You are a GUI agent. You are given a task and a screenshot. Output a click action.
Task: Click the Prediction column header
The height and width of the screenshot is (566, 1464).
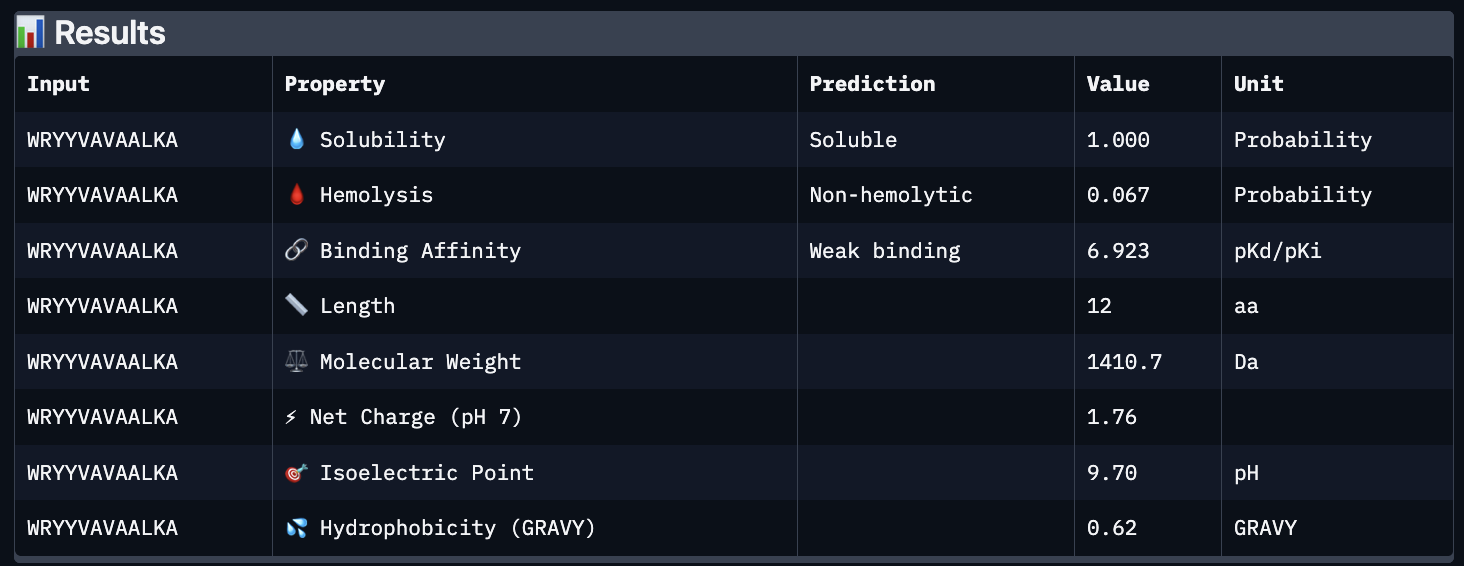872,84
